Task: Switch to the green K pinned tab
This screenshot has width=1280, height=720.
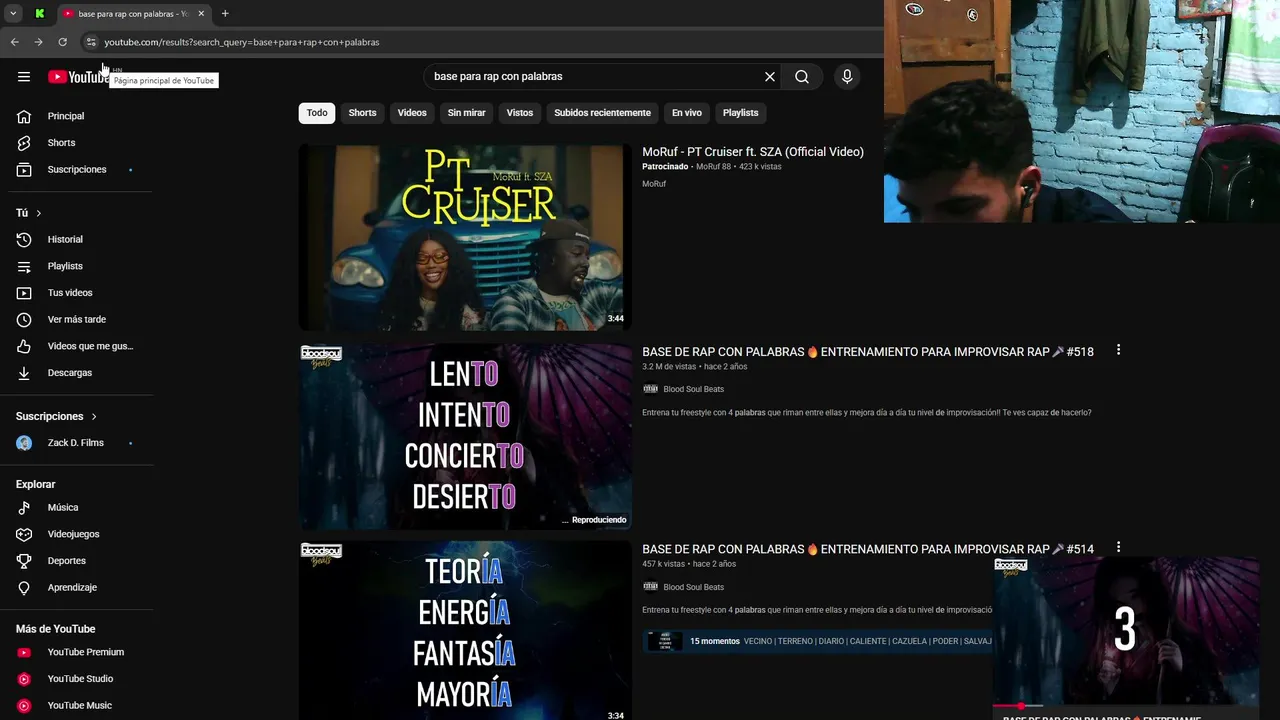Action: pyautogui.click(x=40, y=14)
